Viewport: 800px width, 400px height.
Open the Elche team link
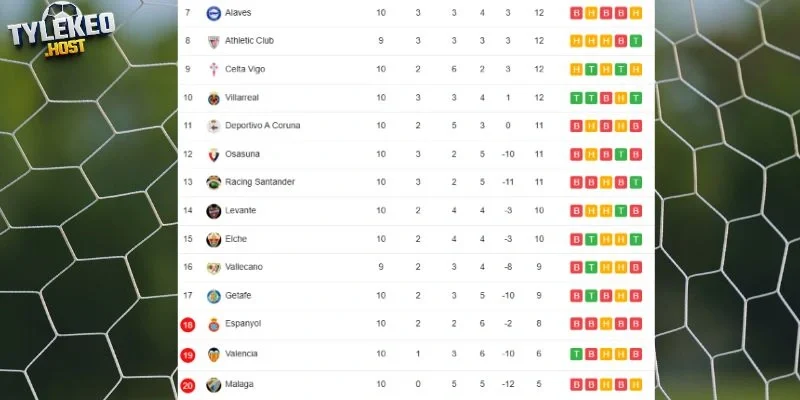coord(236,239)
